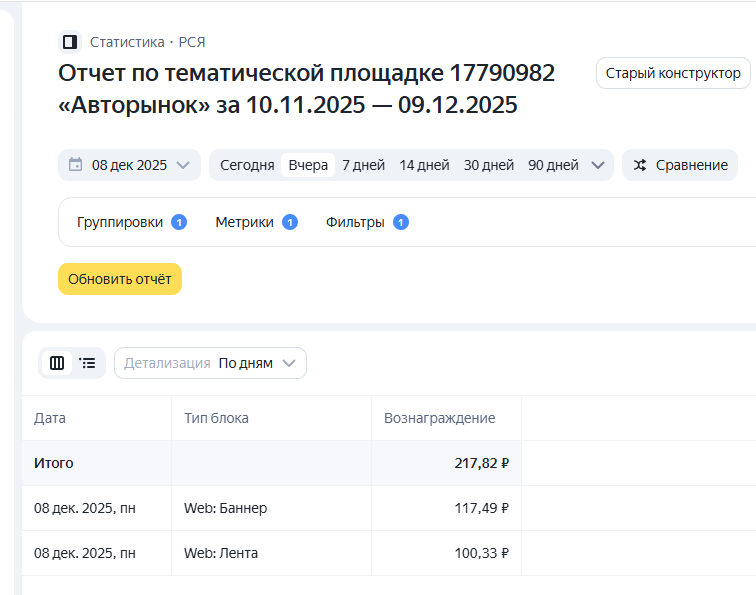Click the badge counter next to Метрики
Viewport: 756px width, 595px height.
point(290,222)
